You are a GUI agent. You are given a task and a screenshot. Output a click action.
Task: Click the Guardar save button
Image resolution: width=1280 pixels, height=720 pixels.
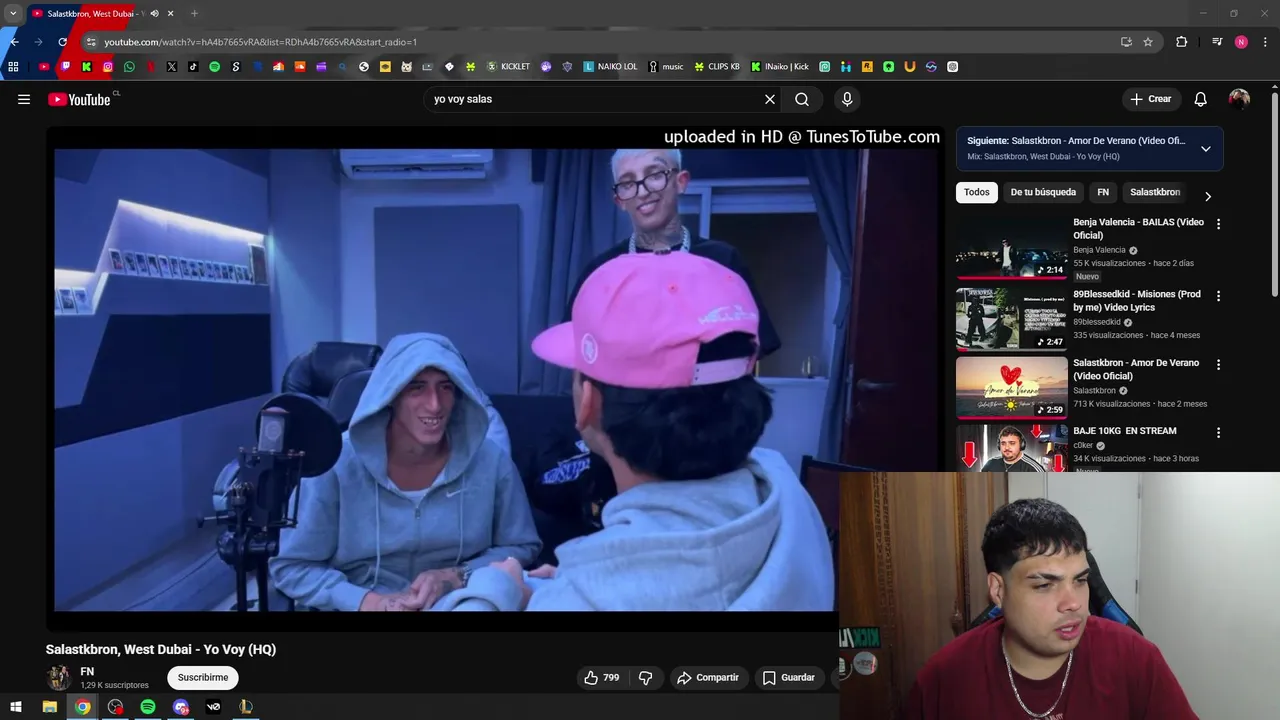click(788, 677)
